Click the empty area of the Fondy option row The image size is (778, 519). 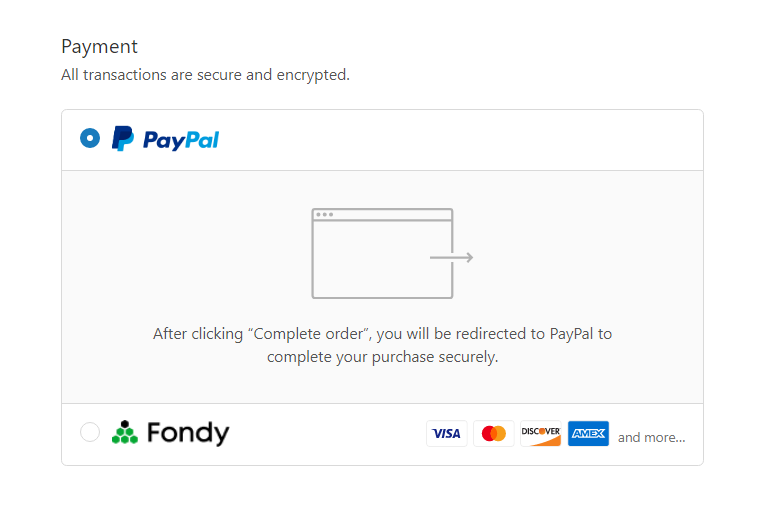(x=327, y=435)
